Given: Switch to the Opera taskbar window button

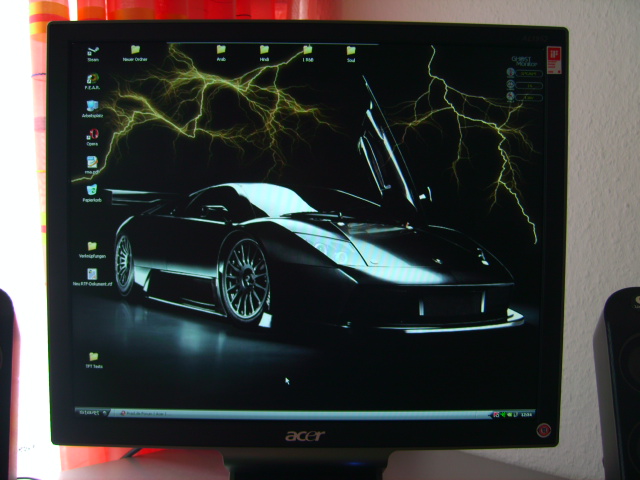Looking at the screenshot, I should [x=140, y=412].
